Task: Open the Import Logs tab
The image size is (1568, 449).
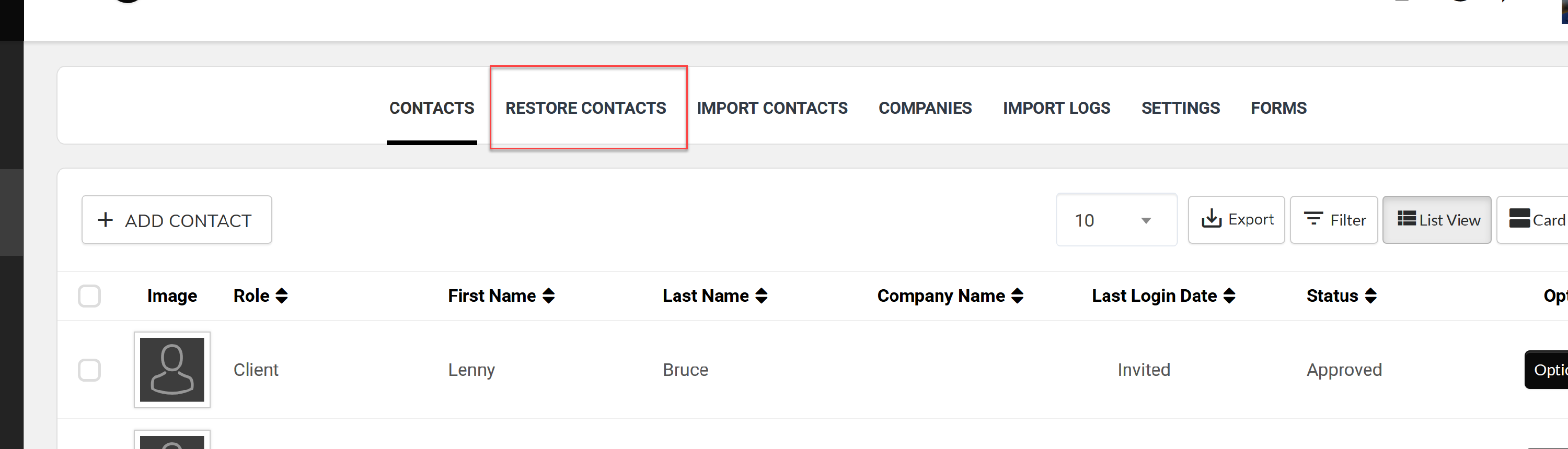Action: (1057, 108)
